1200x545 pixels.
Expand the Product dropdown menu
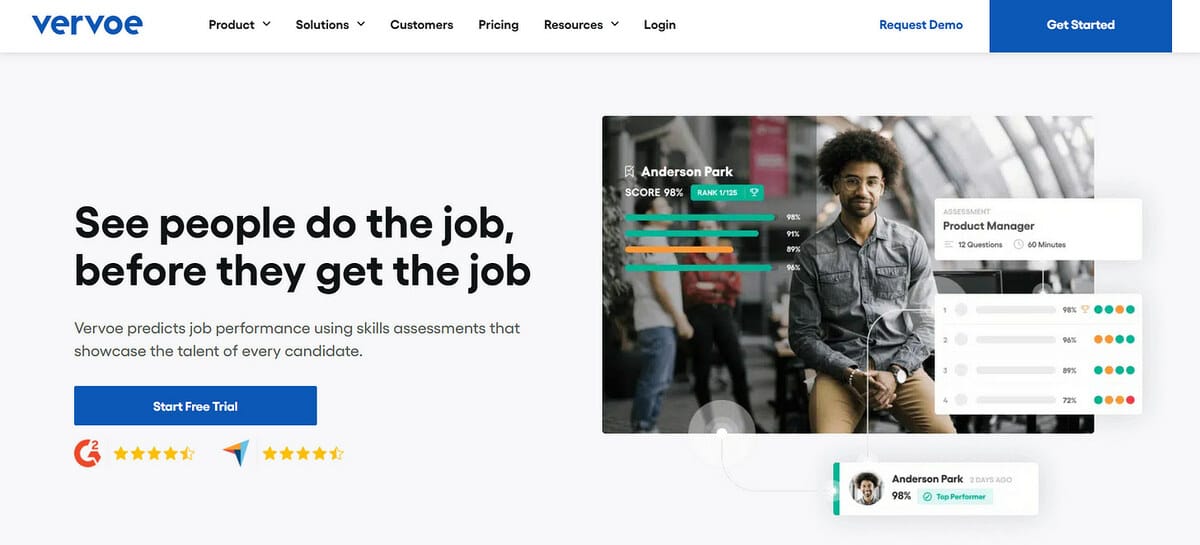pyautogui.click(x=239, y=25)
